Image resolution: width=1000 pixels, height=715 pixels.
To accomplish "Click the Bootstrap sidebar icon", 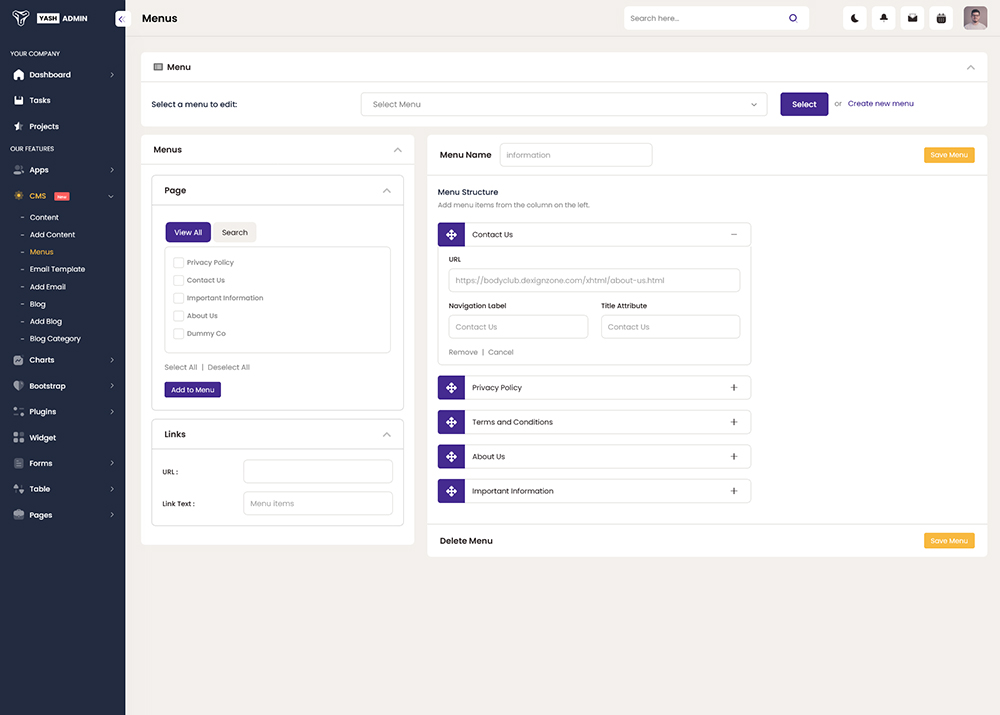I will click(18, 386).
